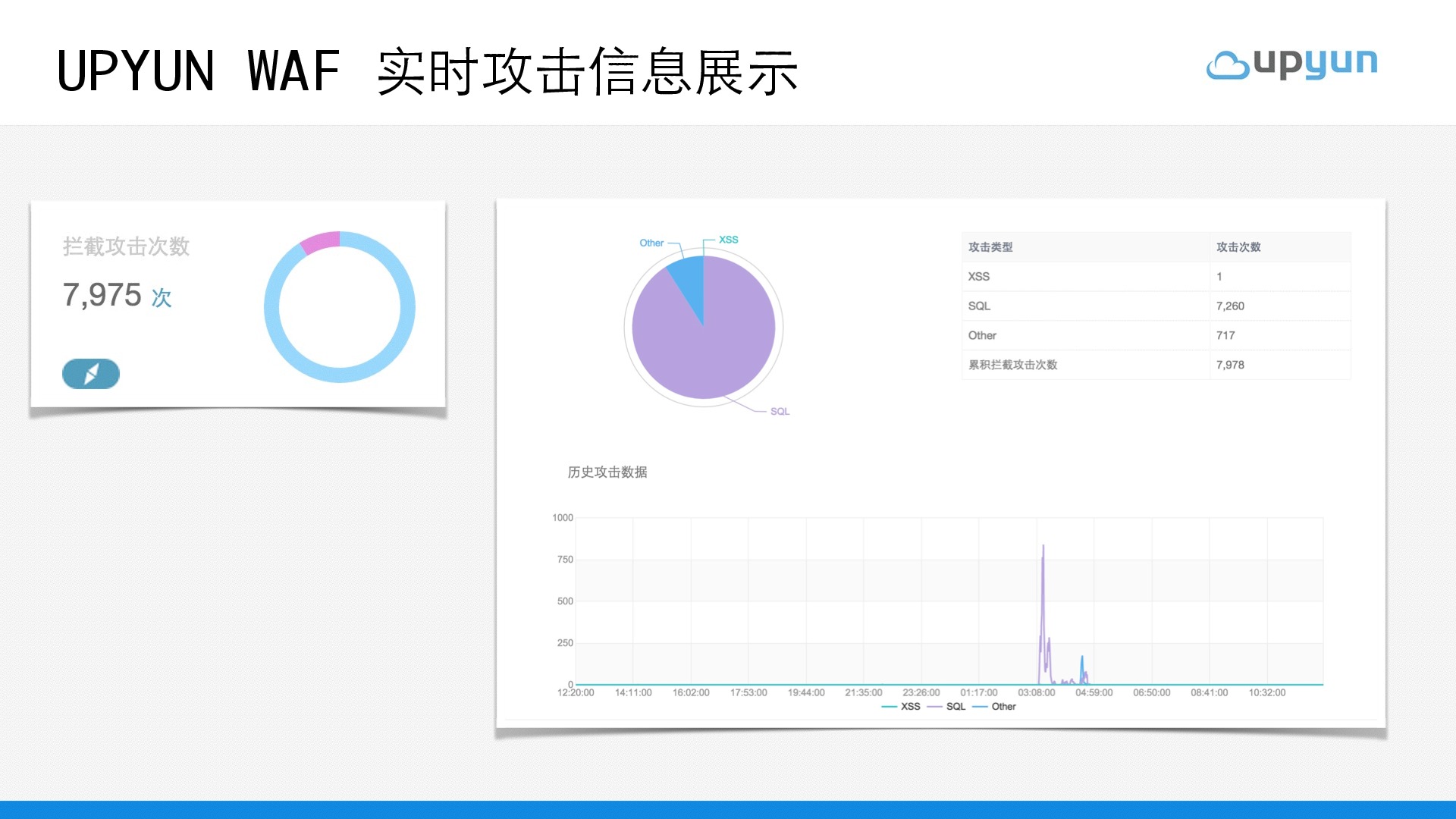This screenshot has height=819, width=1456.
Task: Toggle the Other series in the chart legend
Action: pyautogui.click(x=994, y=706)
